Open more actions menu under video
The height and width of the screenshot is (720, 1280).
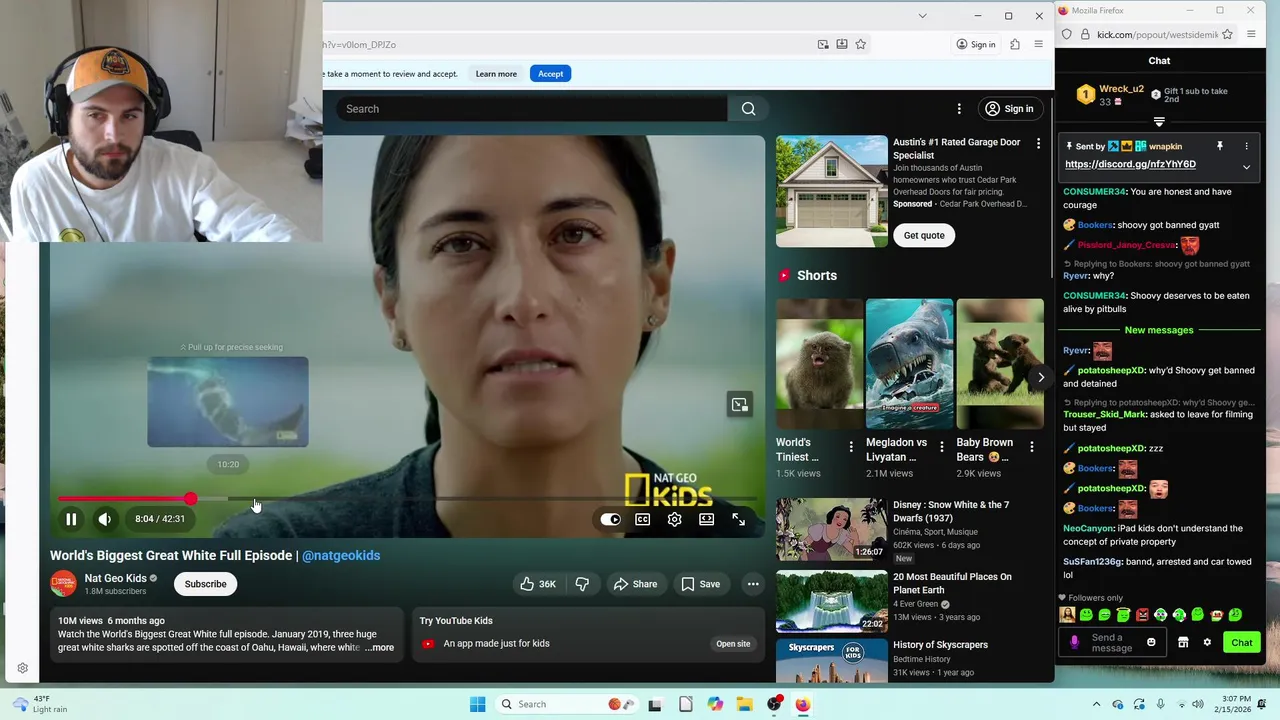tap(753, 584)
